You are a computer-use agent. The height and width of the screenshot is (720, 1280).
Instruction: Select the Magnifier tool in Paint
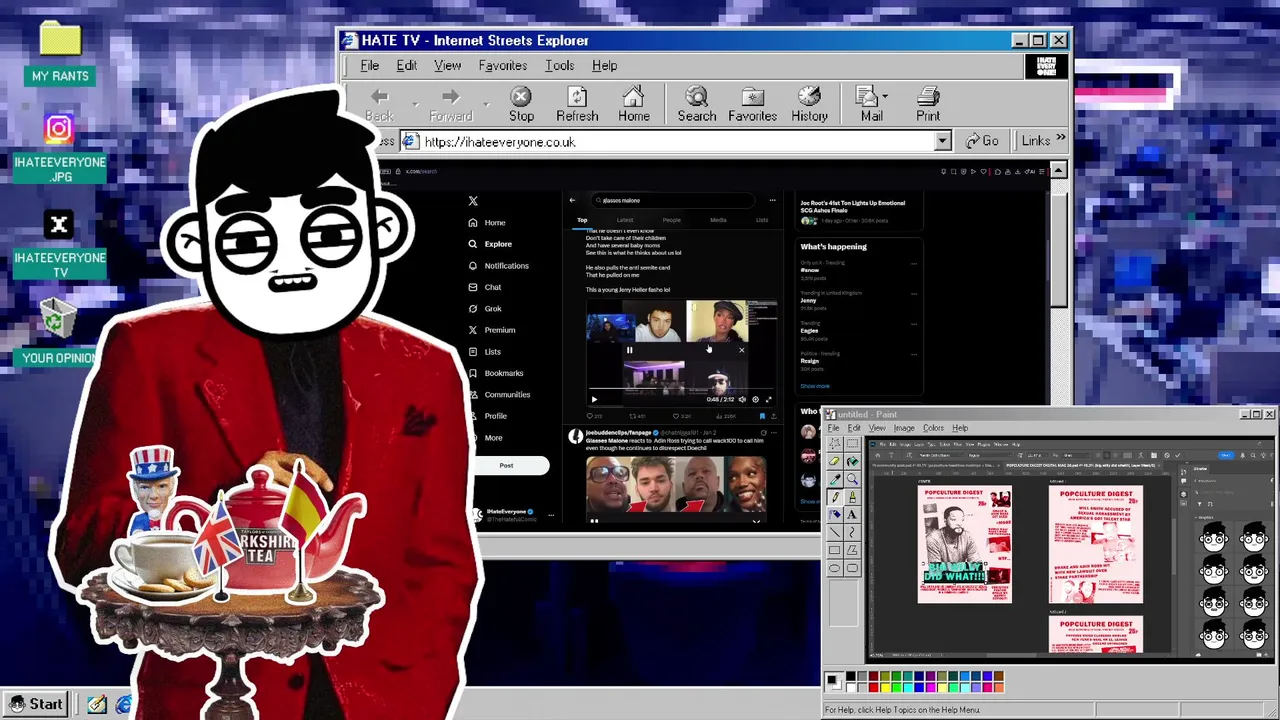pos(852,479)
